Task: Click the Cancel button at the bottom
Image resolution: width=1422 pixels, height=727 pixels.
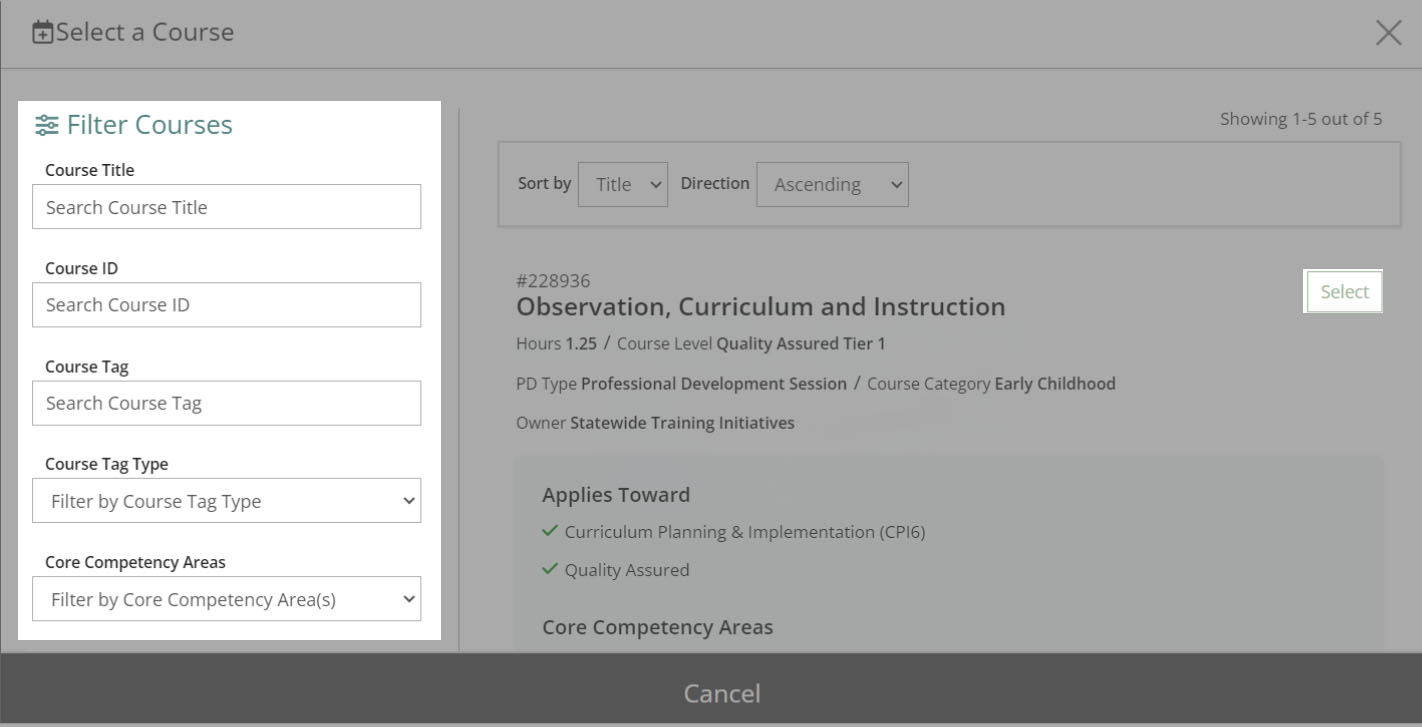Action: [722, 692]
